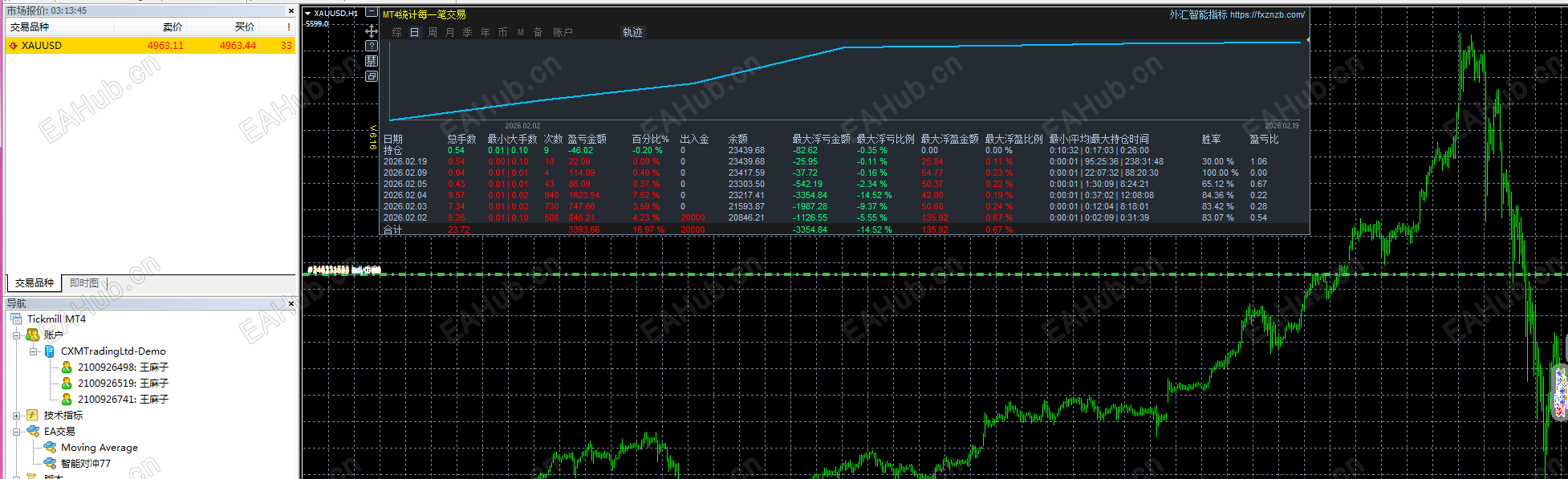Open the question mark help icon
The height and width of the screenshot is (479, 1568).
[372, 46]
